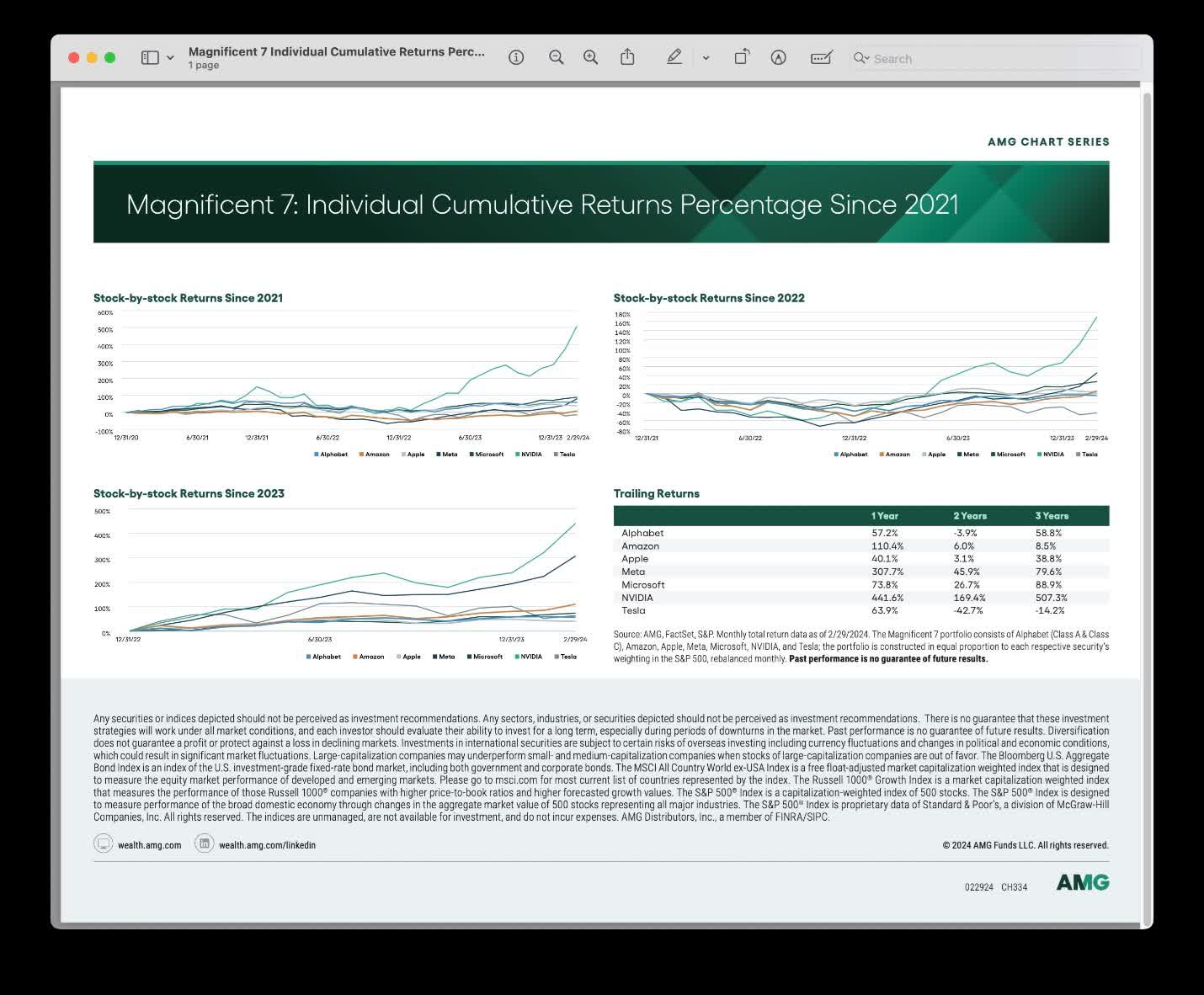
Task: Click the AMG Chart Series label
Action: (1048, 141)
